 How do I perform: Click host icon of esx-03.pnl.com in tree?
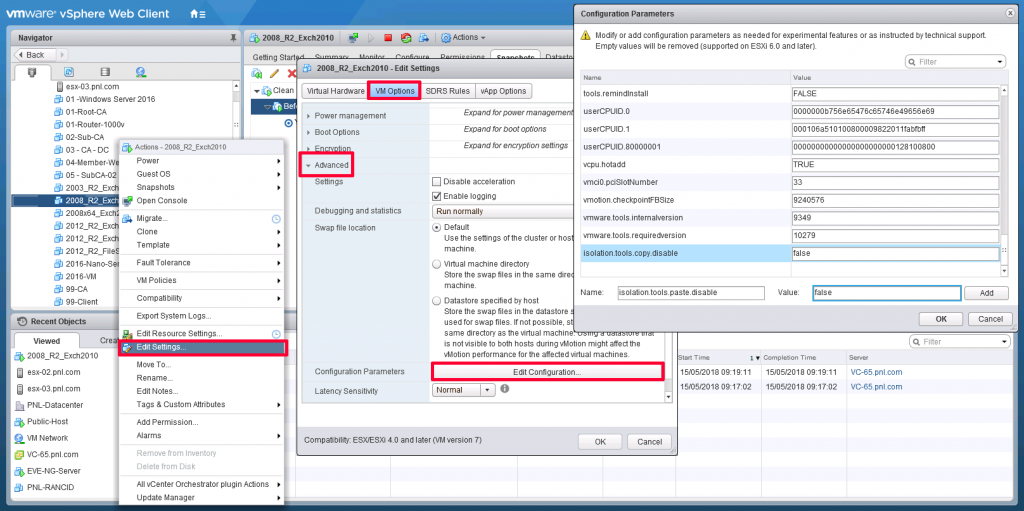(x=59, y=86)
